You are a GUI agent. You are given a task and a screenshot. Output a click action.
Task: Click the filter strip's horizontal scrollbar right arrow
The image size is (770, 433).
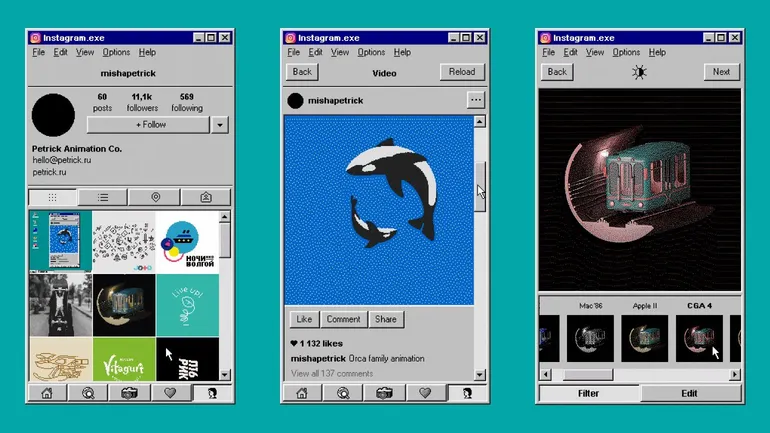[x=735, y=374]
